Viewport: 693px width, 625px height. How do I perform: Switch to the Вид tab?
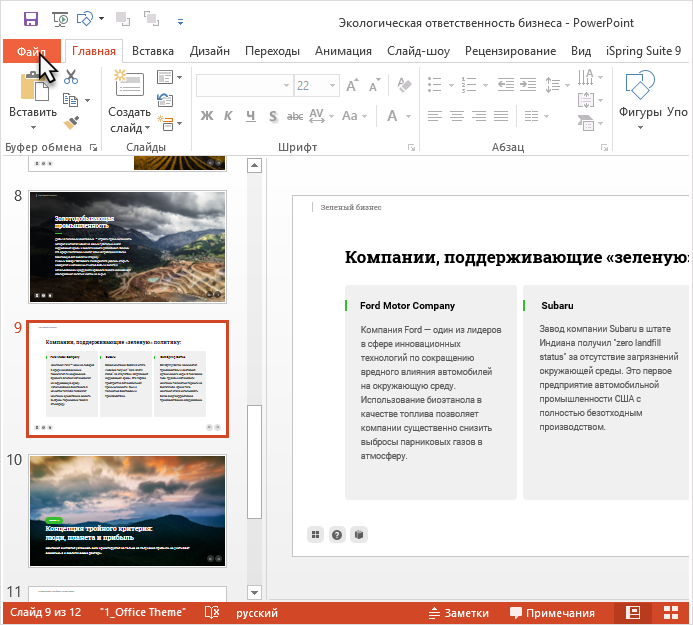pos(580,51)
